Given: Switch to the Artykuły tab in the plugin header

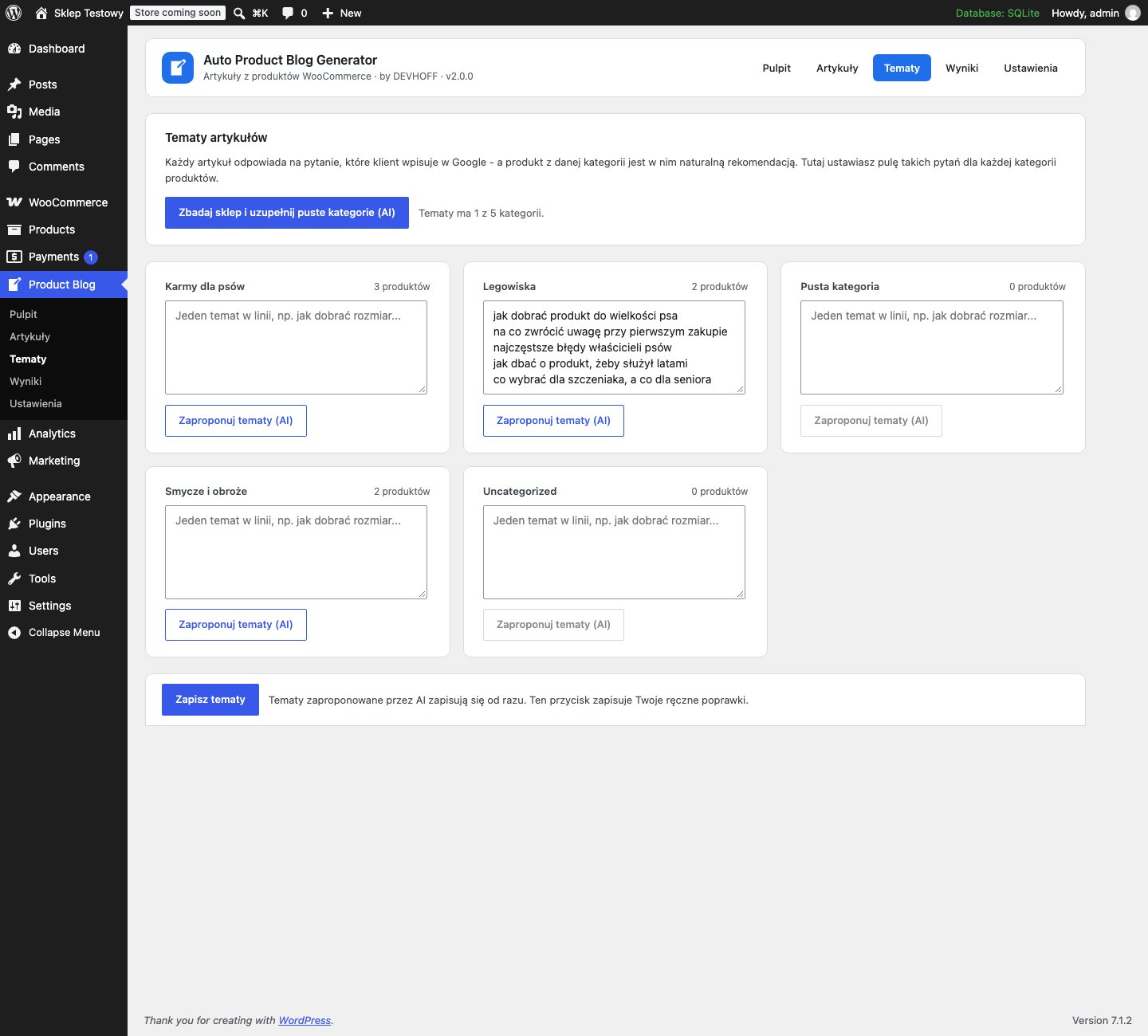Looking at the screenshot, I should 837,68.
